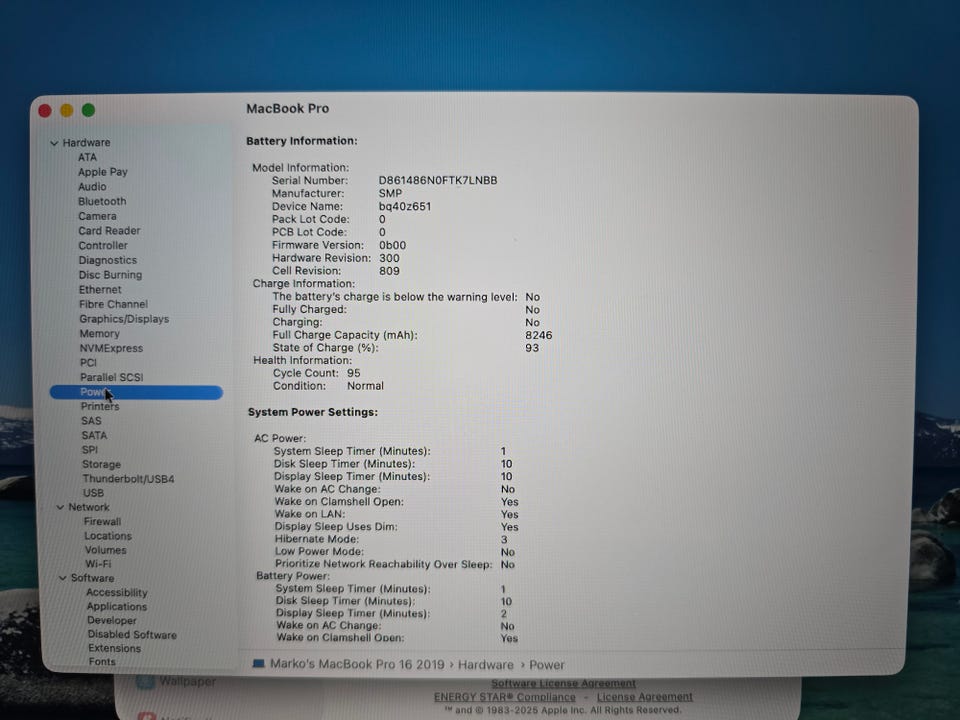The height and width of the screenshot is (720, 960).
Task: Click Hardware segment in path bar
Action: (486, 665)
